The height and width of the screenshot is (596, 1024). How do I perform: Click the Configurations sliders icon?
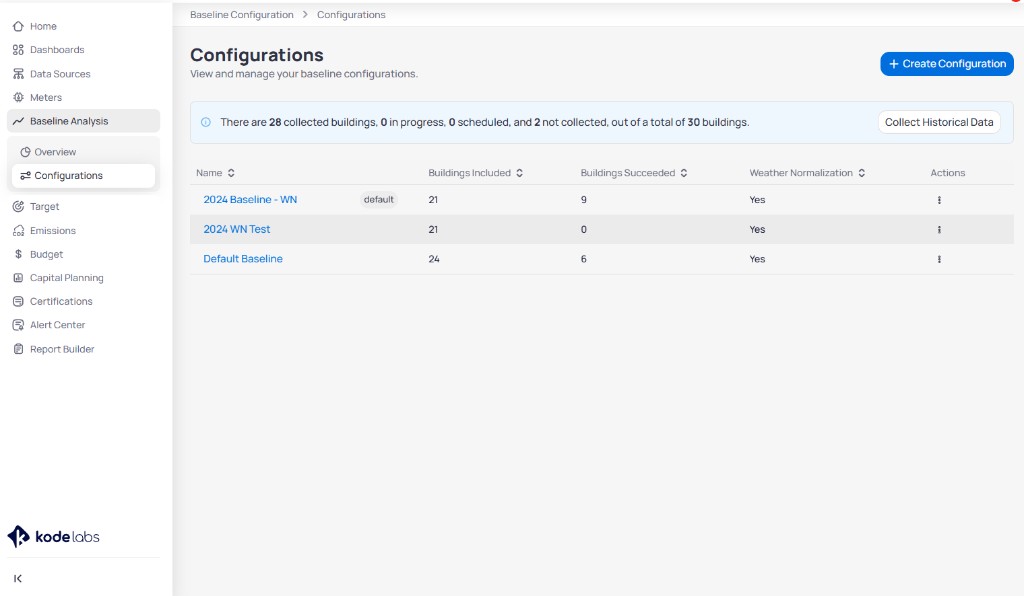[25, 176]
